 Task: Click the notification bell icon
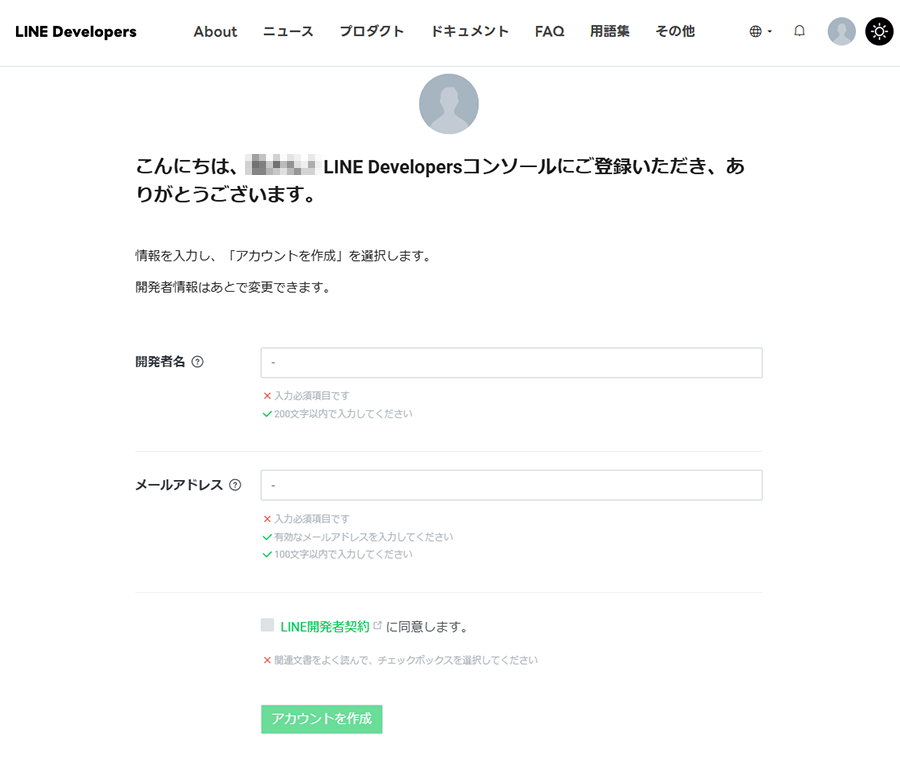tap(799, 31)
